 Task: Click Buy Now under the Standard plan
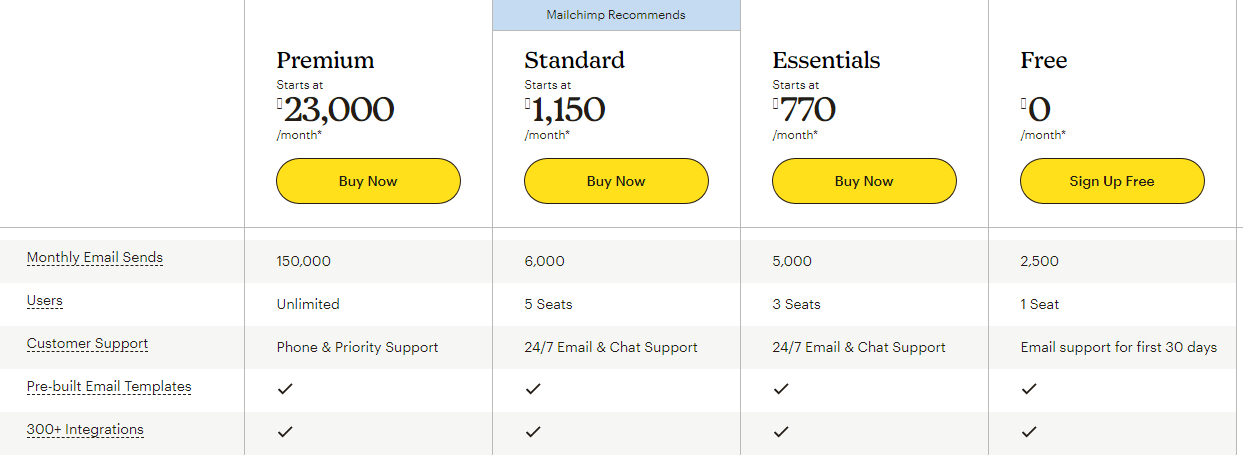[616, 181]
